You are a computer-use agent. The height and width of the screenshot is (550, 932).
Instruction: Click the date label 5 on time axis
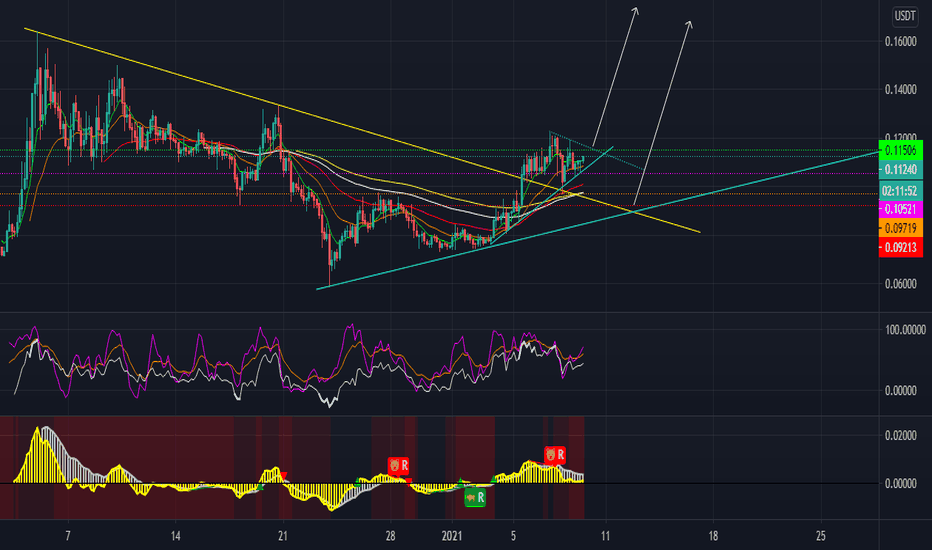(514, 536)
